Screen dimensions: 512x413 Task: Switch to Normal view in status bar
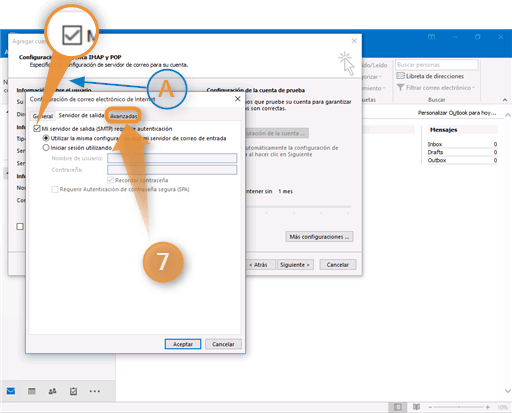398,407
